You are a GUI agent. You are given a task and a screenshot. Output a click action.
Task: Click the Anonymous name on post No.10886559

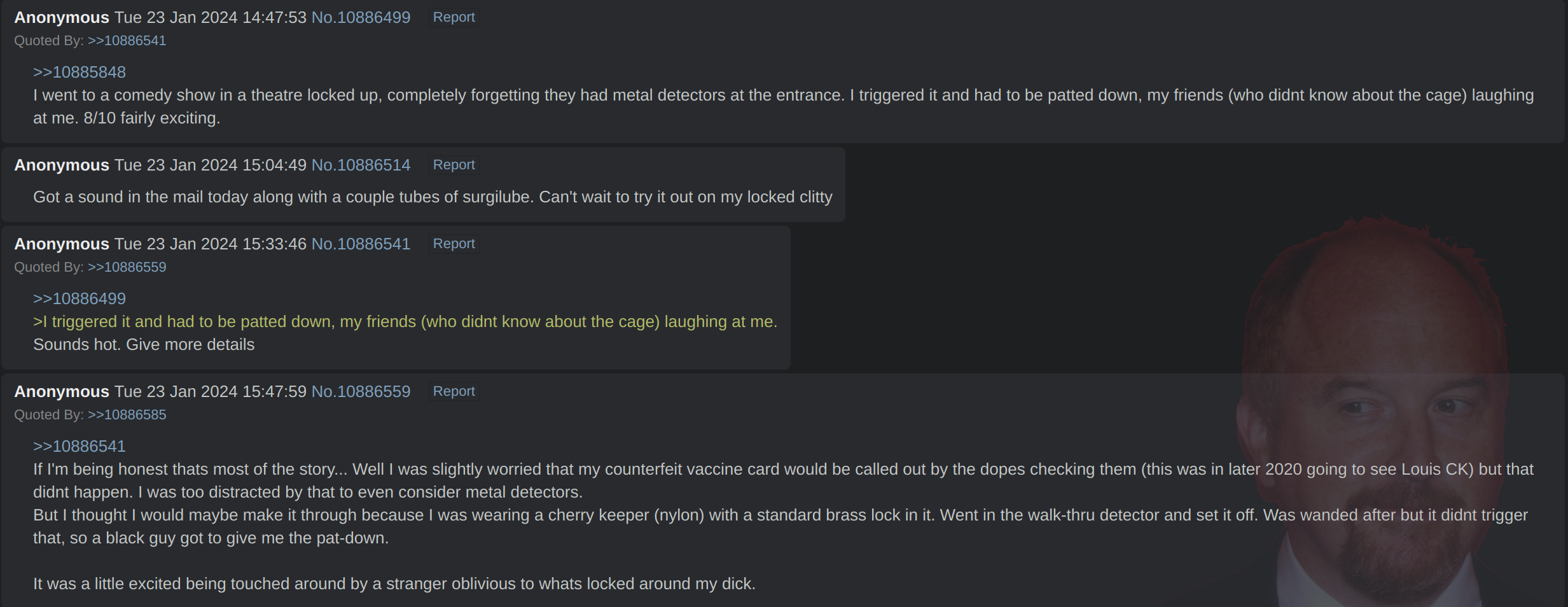coord(62,391)
